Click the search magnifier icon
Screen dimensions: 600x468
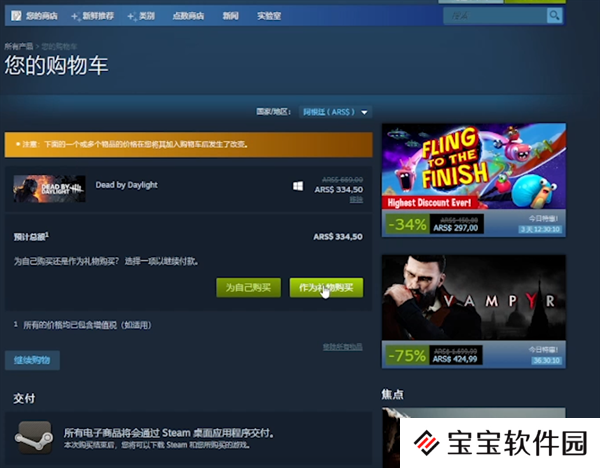tap(554, 16)
